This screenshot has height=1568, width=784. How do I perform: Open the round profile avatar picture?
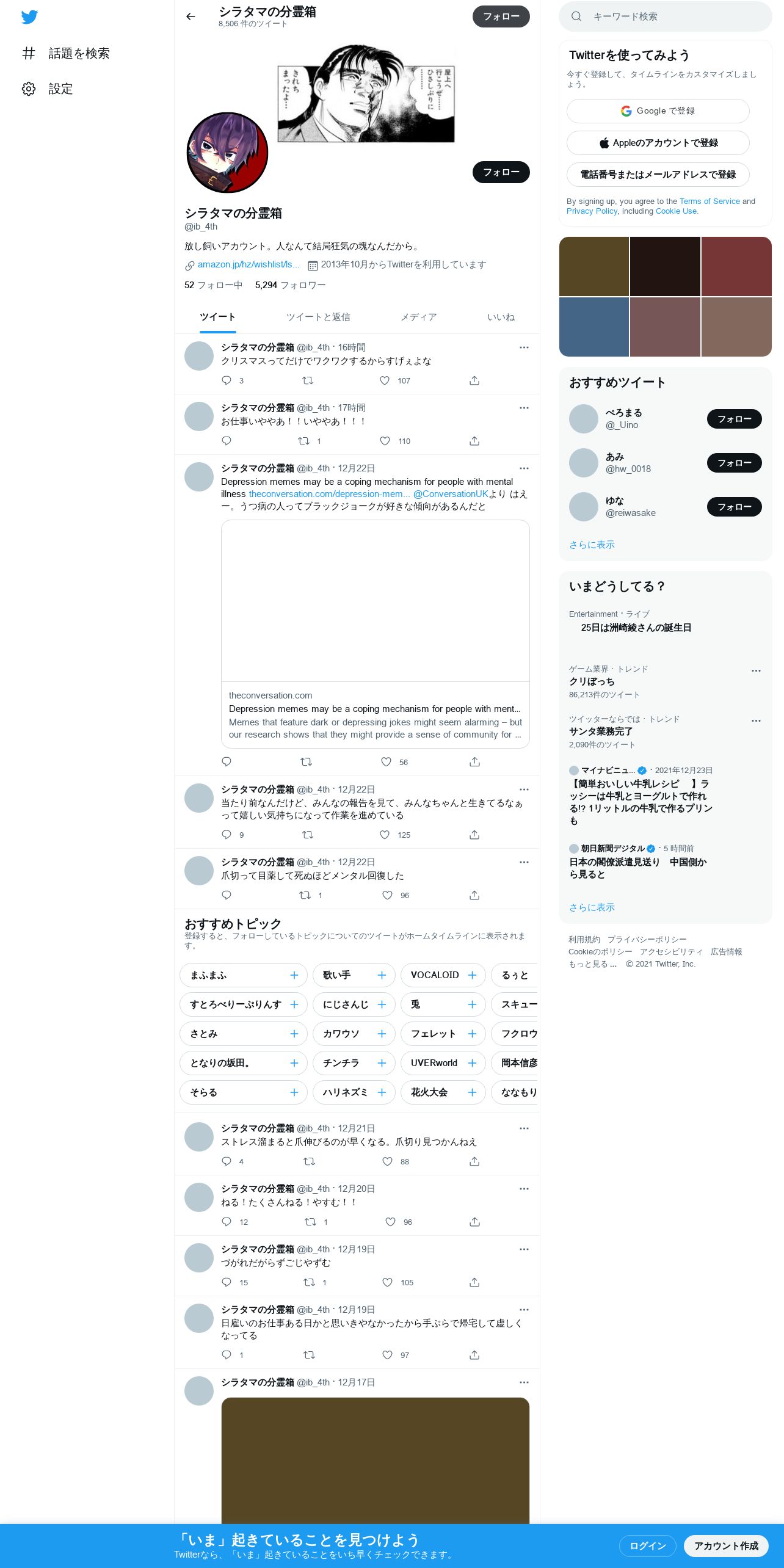click(x=227, y=153)
